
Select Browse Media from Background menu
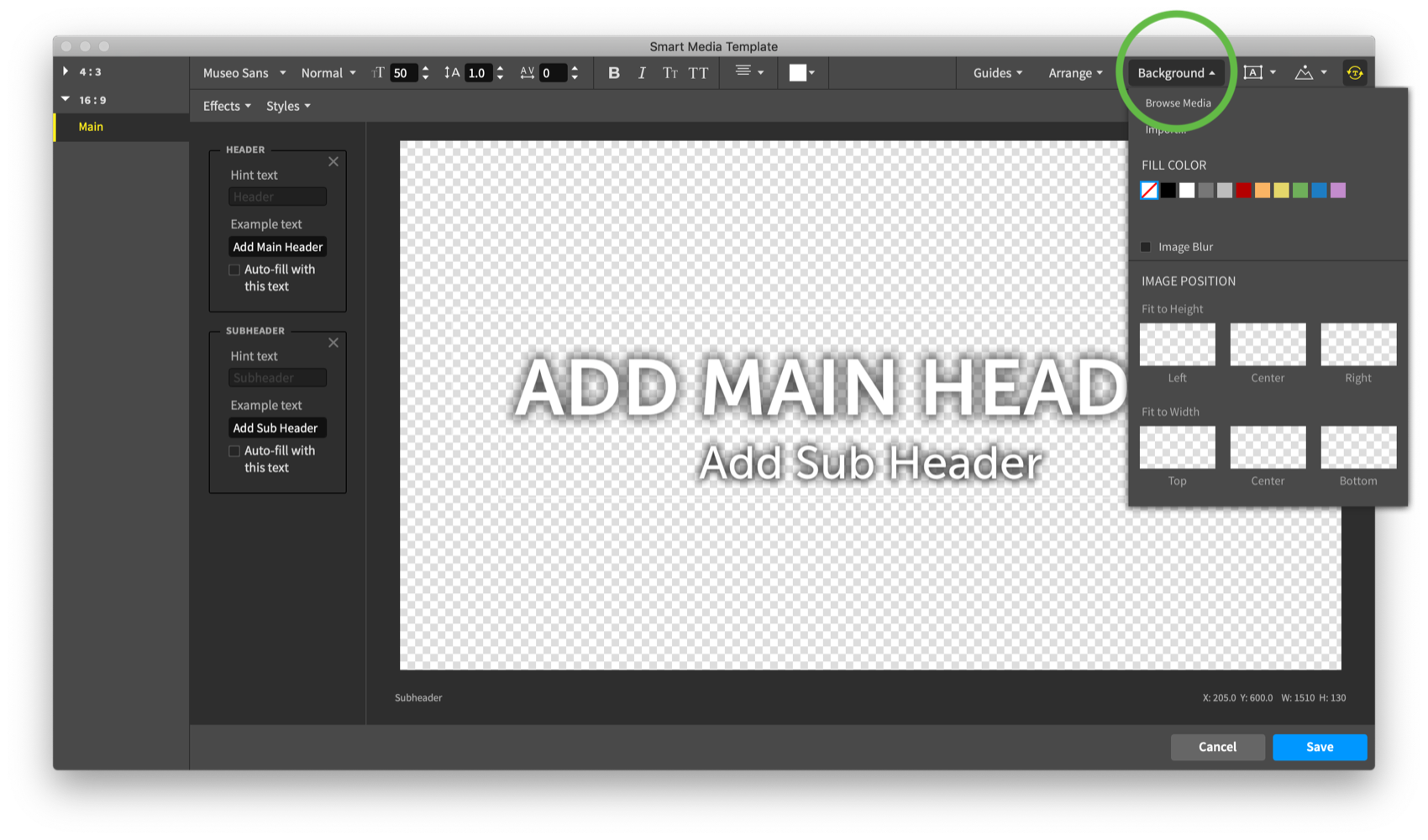click(1178, 103)
